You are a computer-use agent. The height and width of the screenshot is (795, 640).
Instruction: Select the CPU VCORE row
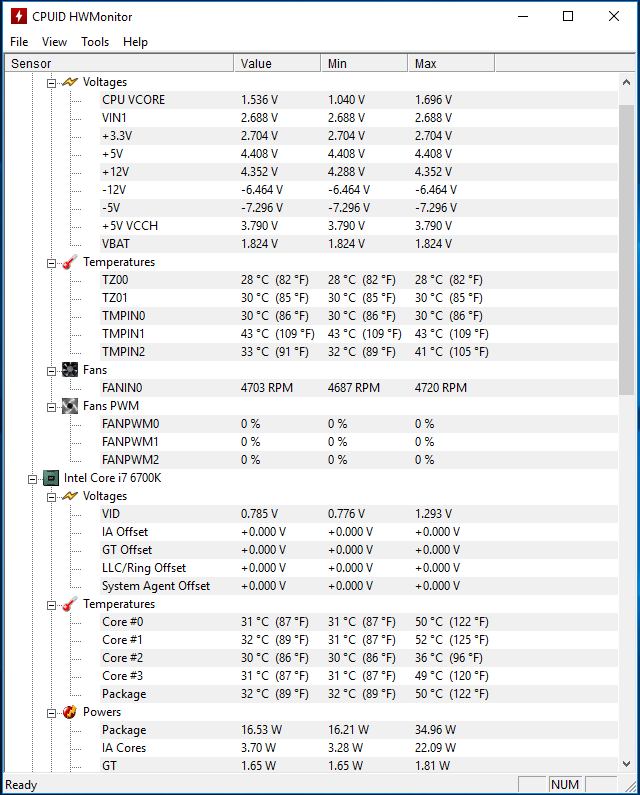click(359, 100)
